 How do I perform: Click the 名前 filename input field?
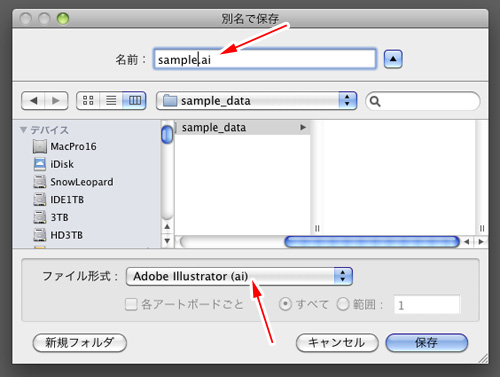tap(265, 59)
